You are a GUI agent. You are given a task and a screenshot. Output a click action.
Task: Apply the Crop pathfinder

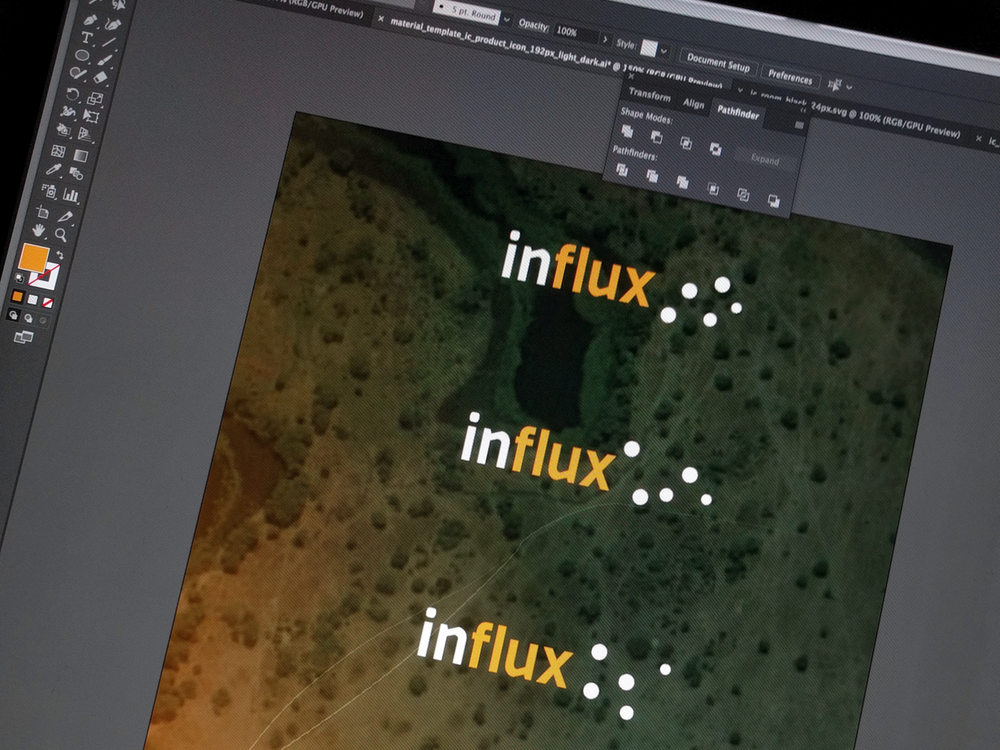(x=713, y=189)
